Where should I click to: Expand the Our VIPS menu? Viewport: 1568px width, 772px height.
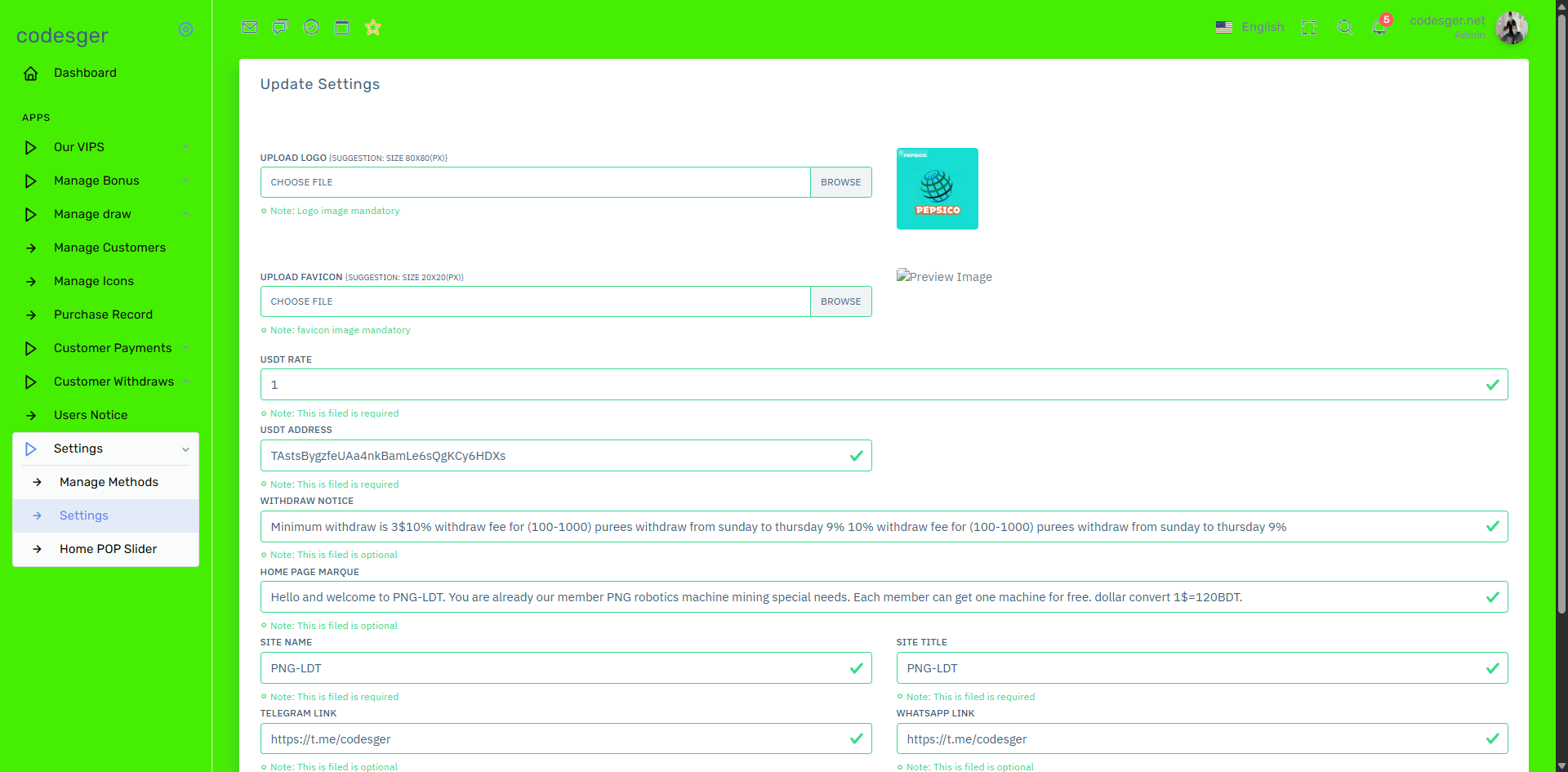pyautogui.click(x=106, y=147)
